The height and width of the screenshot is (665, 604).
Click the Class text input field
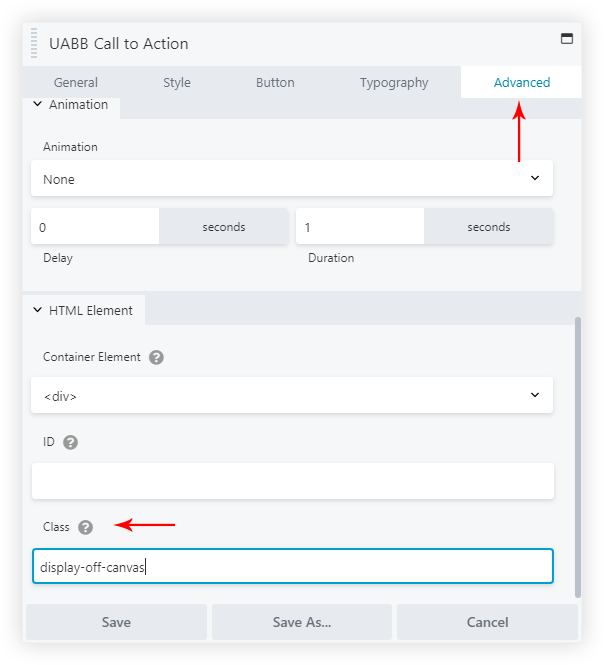coord(292,567)
